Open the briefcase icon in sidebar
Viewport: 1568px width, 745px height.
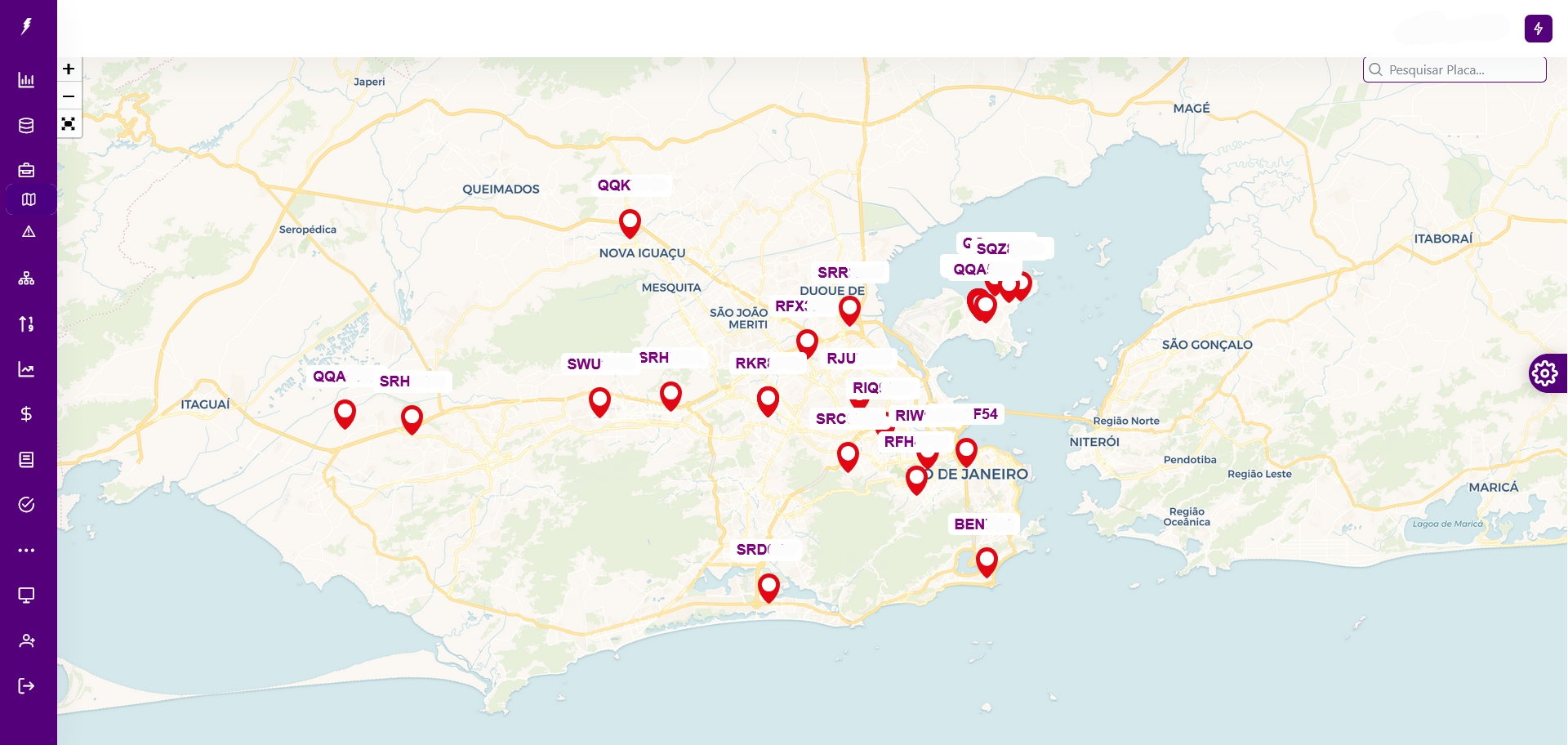26,170
